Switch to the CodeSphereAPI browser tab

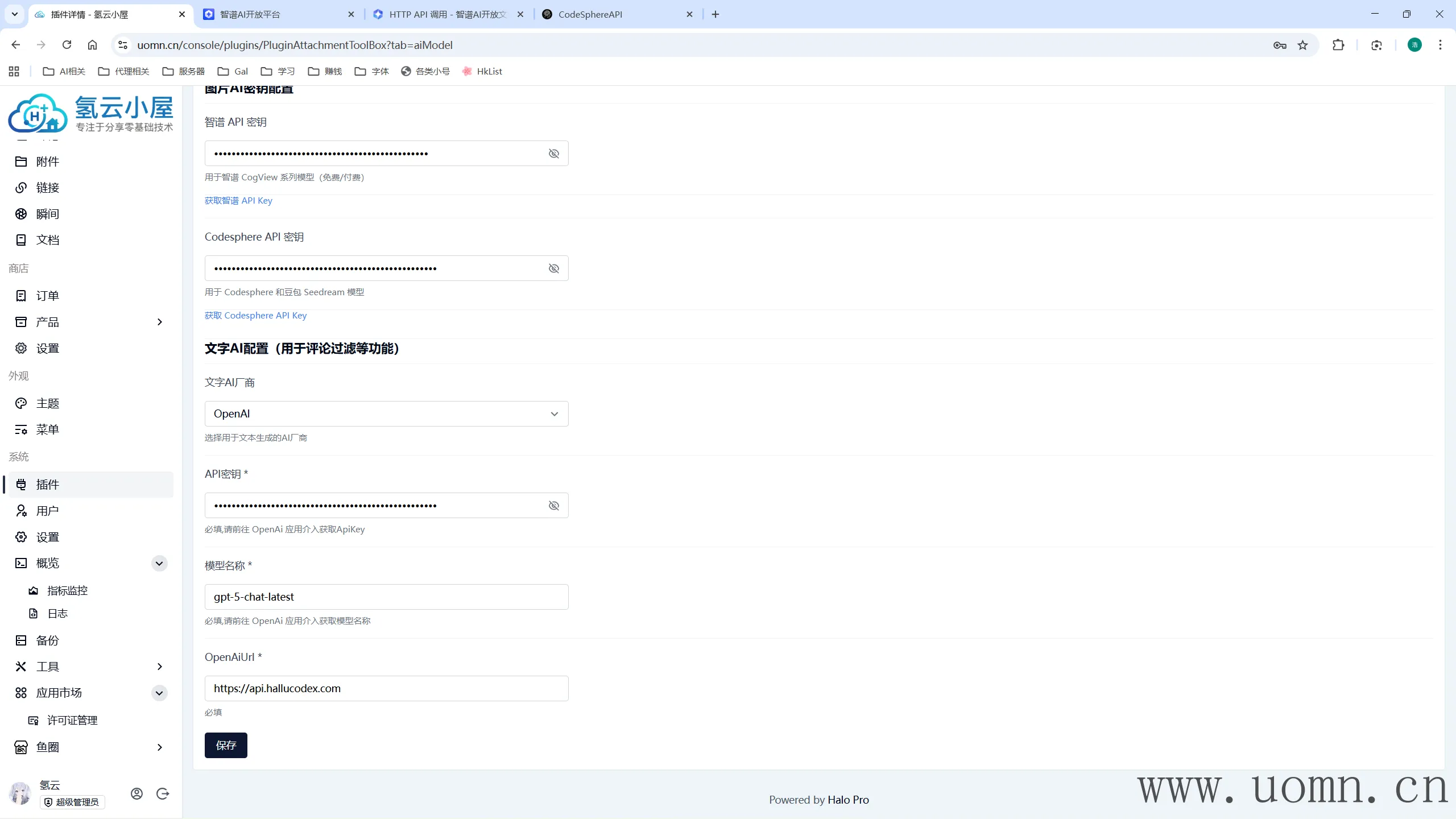(590, 14)
